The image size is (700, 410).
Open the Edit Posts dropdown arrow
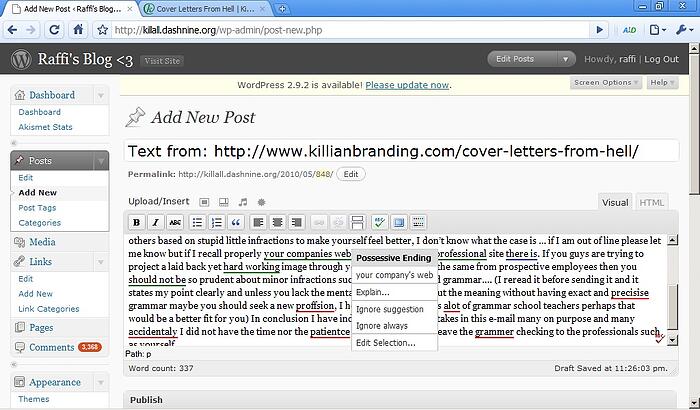[566, 59]
